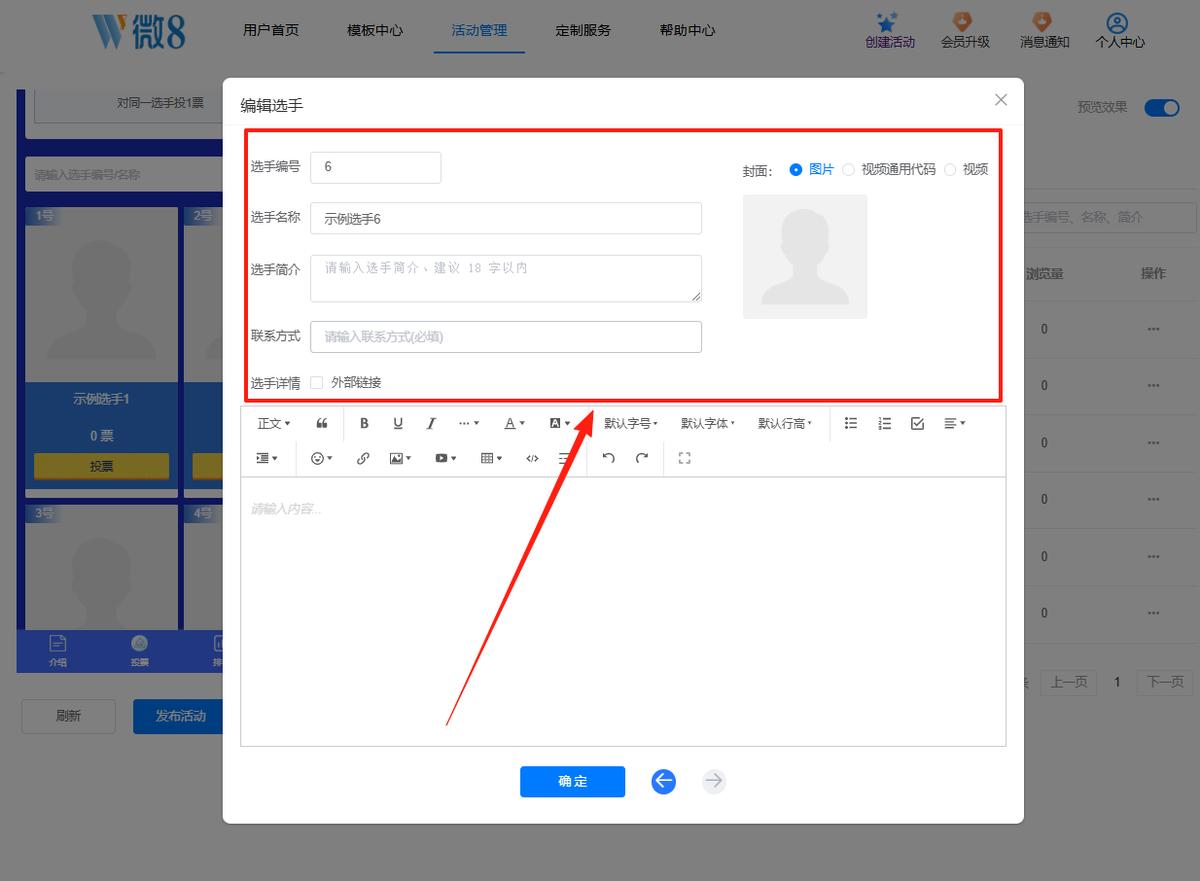The image size is (1200, 881).
Task: Click the 刷新 button
Action: click(x=69, y=716)
